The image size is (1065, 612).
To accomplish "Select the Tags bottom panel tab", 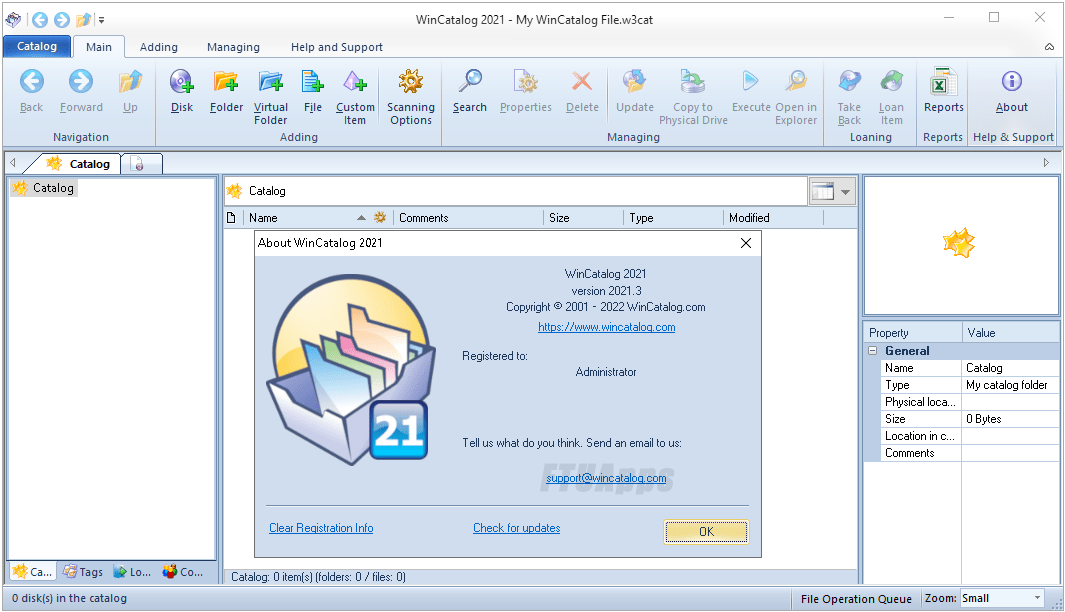I will pyautogui.click(x=83, y=572).
